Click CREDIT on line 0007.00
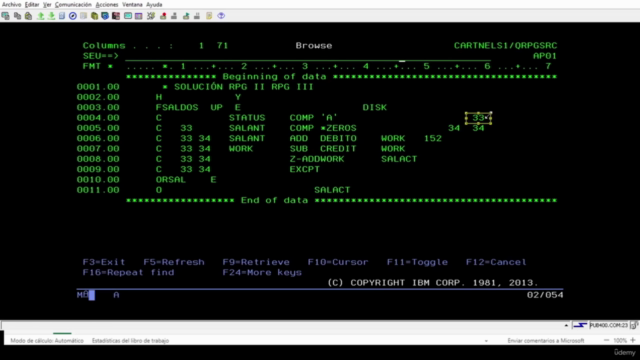 point(338,149)
